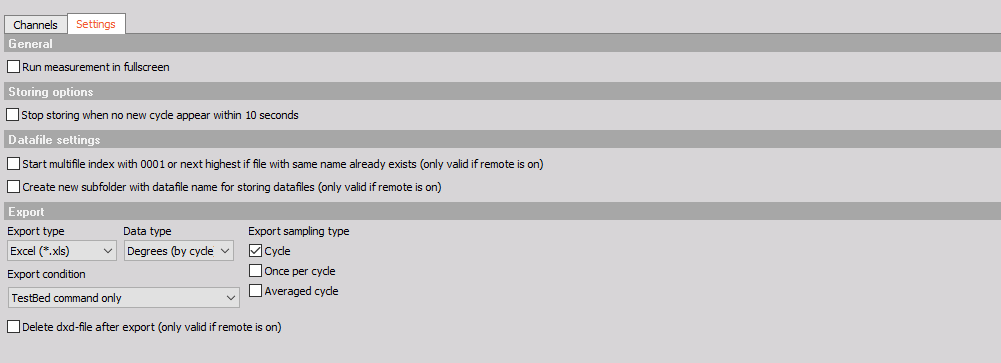Click the Export sampling type label

pyautogui.click(x=299, y=231)
